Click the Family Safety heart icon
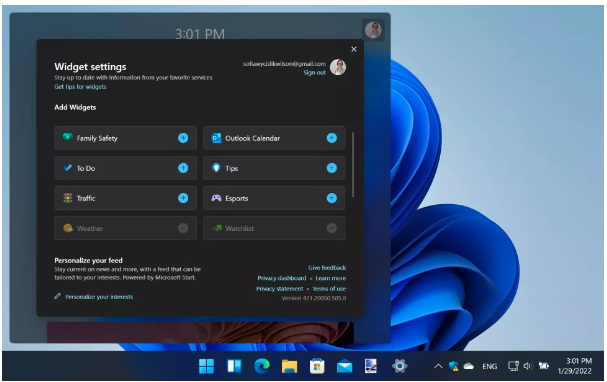 coord(68,137)
